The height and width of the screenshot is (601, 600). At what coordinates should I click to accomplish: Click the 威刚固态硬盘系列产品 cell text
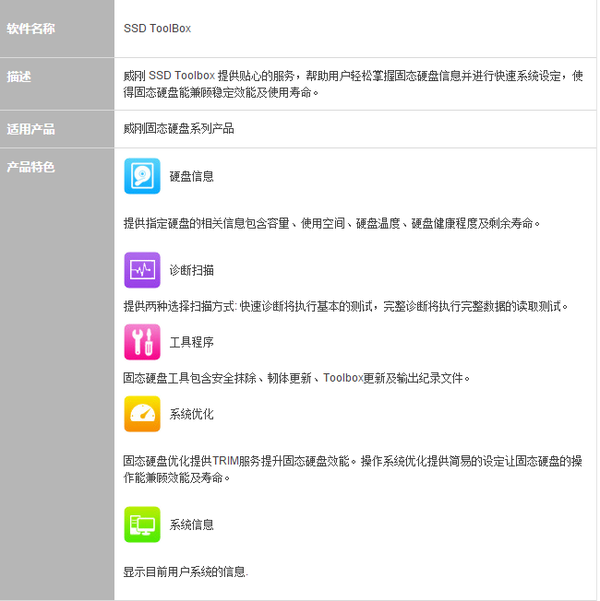(179, 128)
